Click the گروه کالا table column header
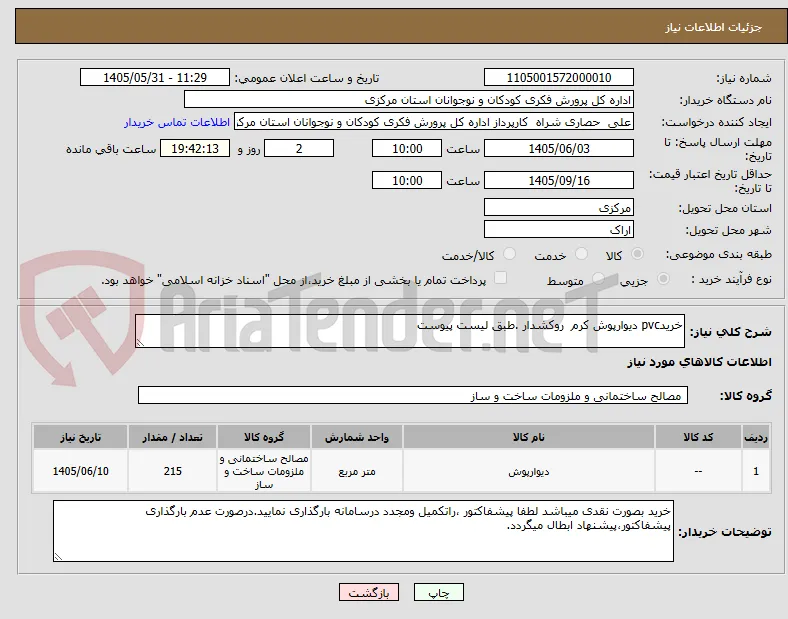Viewport: 788px width, 619px height. 264,437
